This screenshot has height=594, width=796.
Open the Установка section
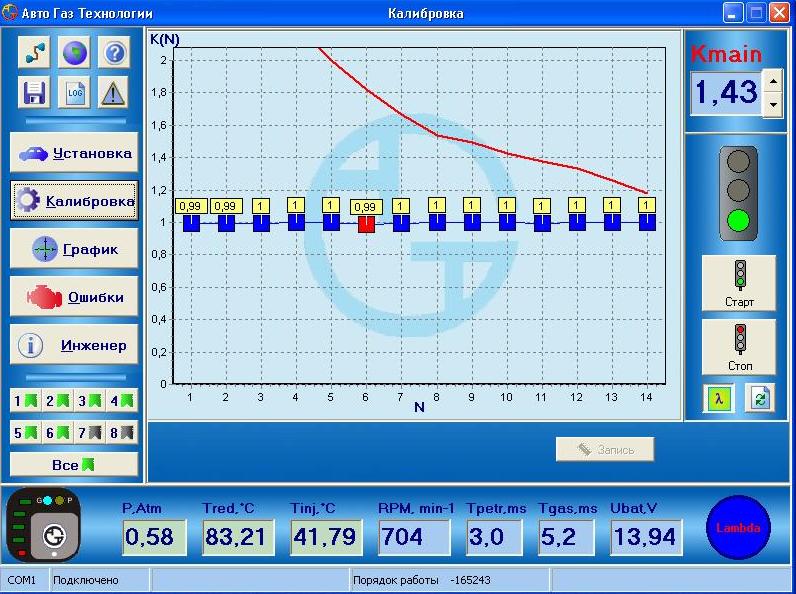click(x=75, y=153)
